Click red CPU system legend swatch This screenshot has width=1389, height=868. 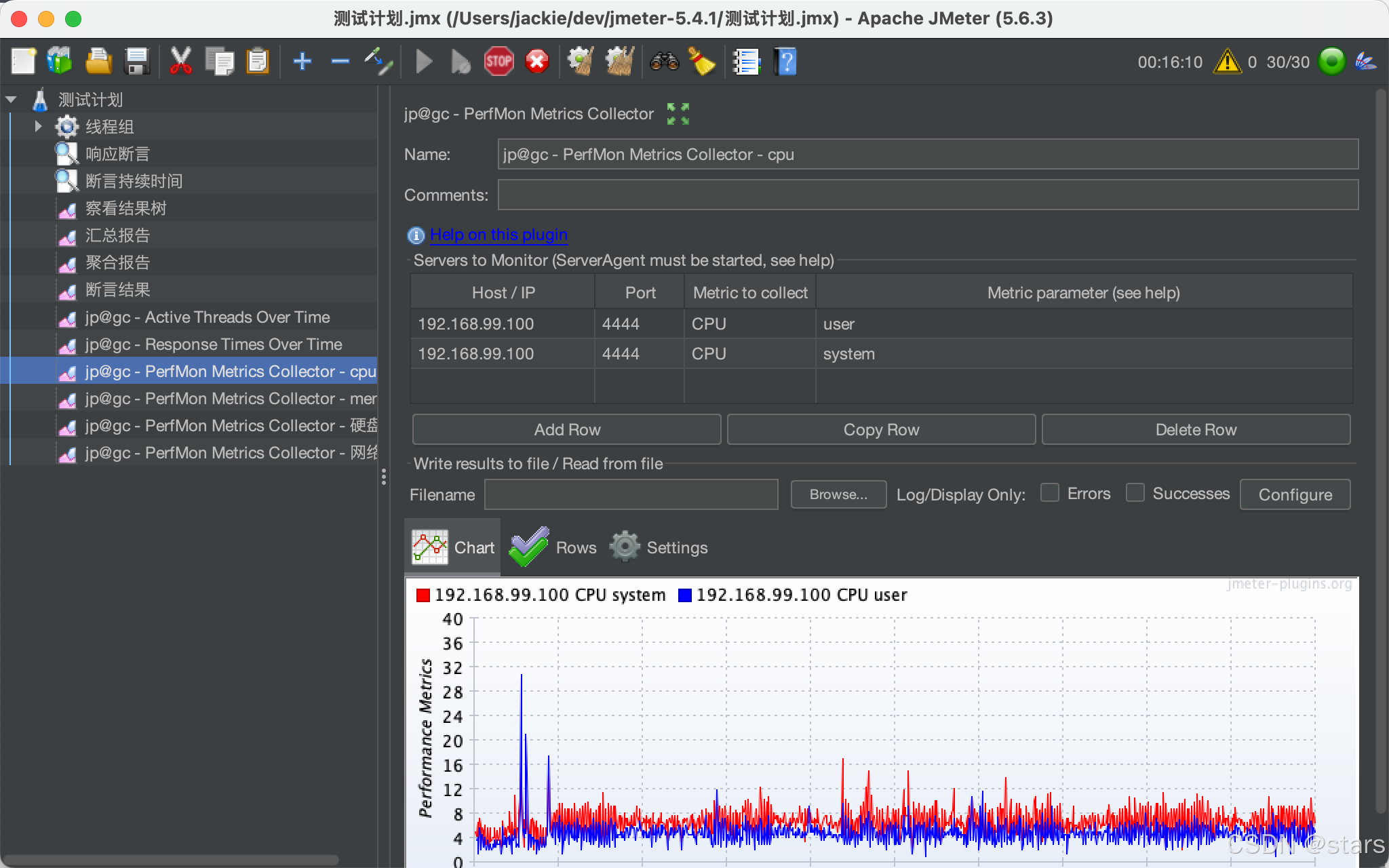pyautogui.click(x=423, y=595)
